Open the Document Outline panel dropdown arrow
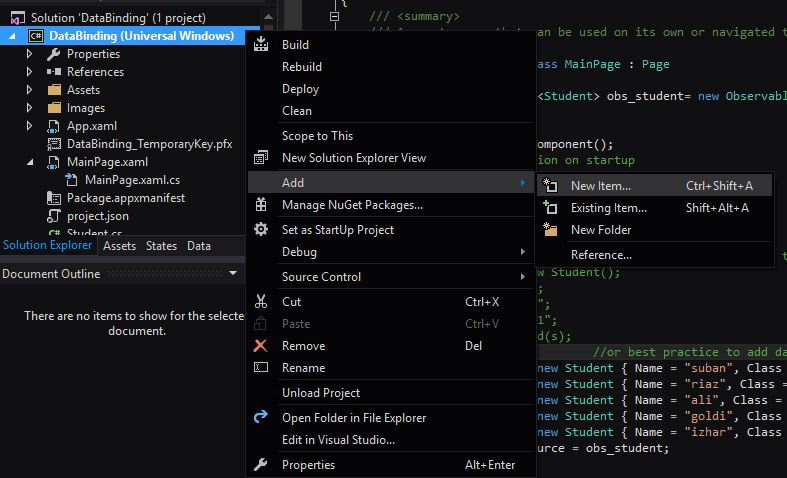 pyautogui.click(x=233, y=273)
